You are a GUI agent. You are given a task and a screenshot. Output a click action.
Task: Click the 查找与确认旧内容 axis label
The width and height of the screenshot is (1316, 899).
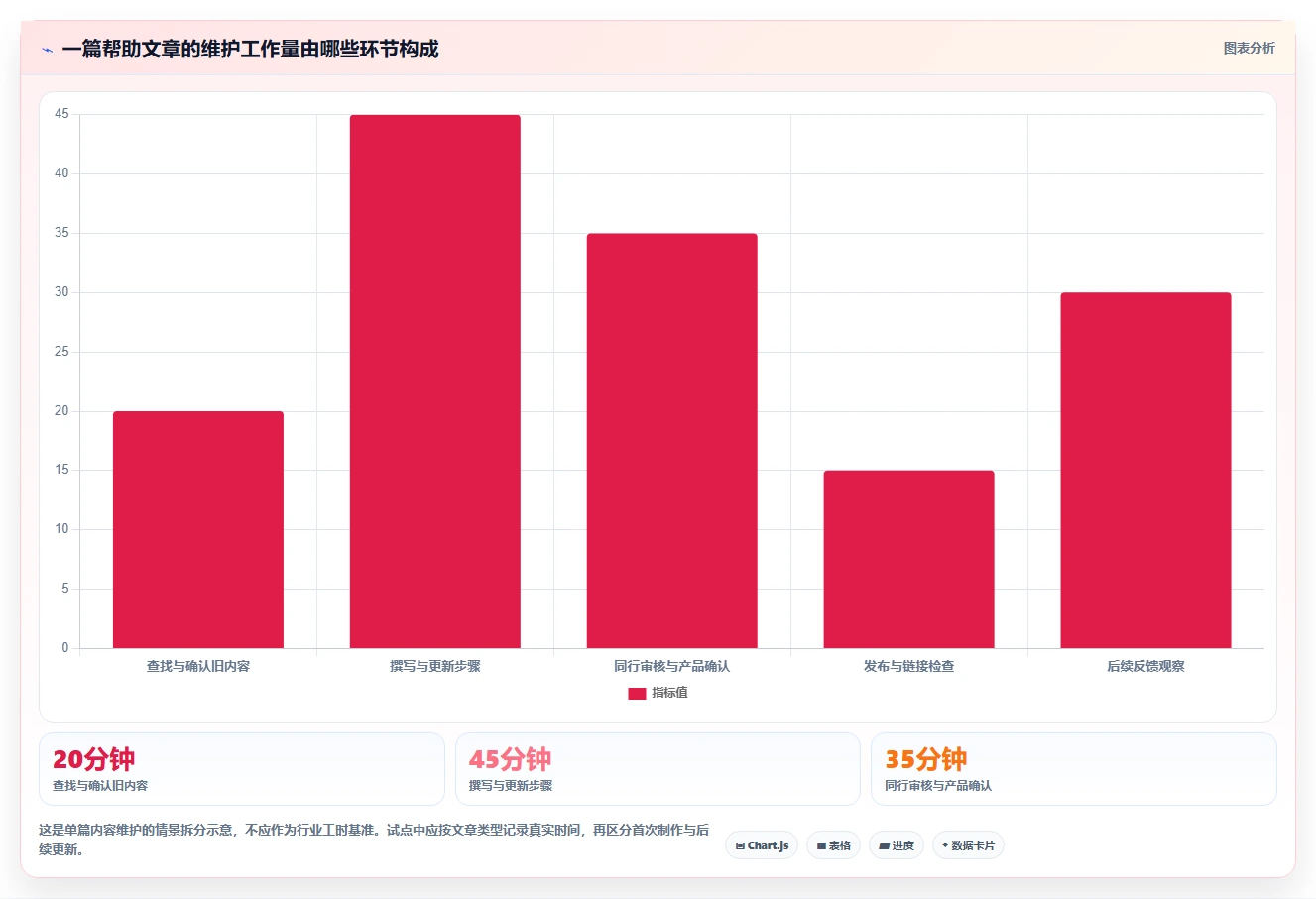[198, 666]
